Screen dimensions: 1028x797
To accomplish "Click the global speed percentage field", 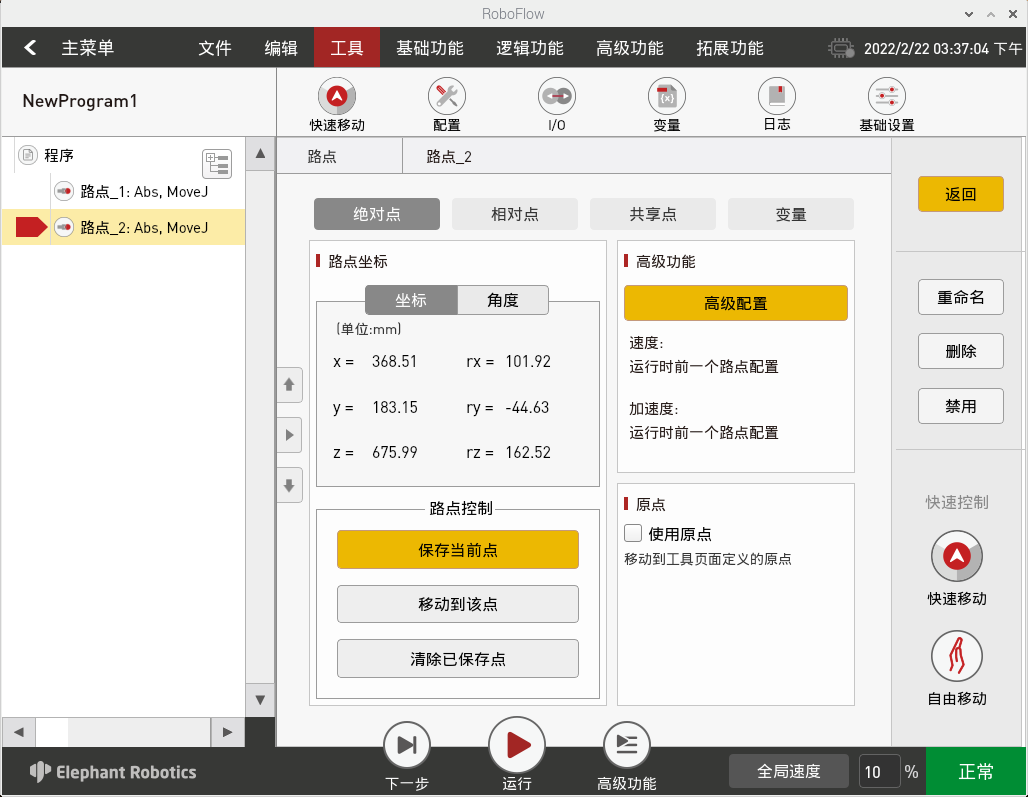I will pos(879,771).
